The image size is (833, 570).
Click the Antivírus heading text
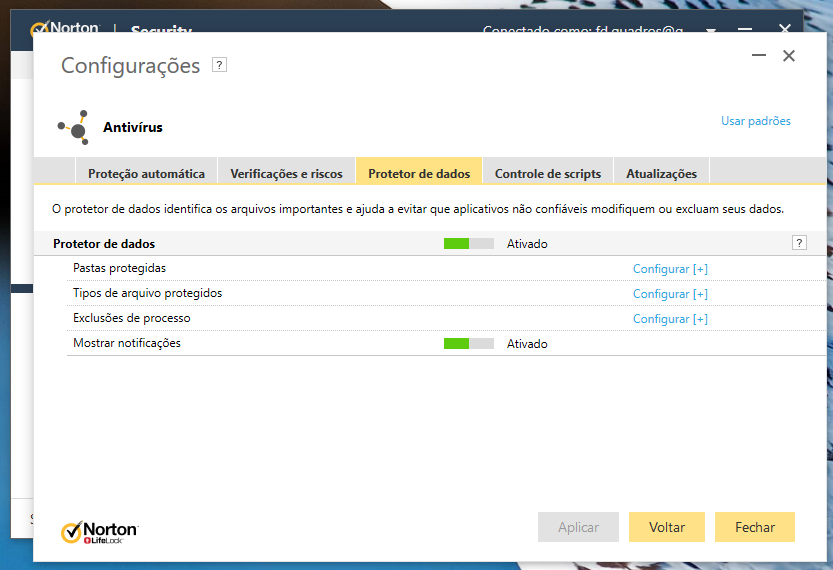tap(133, 127)
